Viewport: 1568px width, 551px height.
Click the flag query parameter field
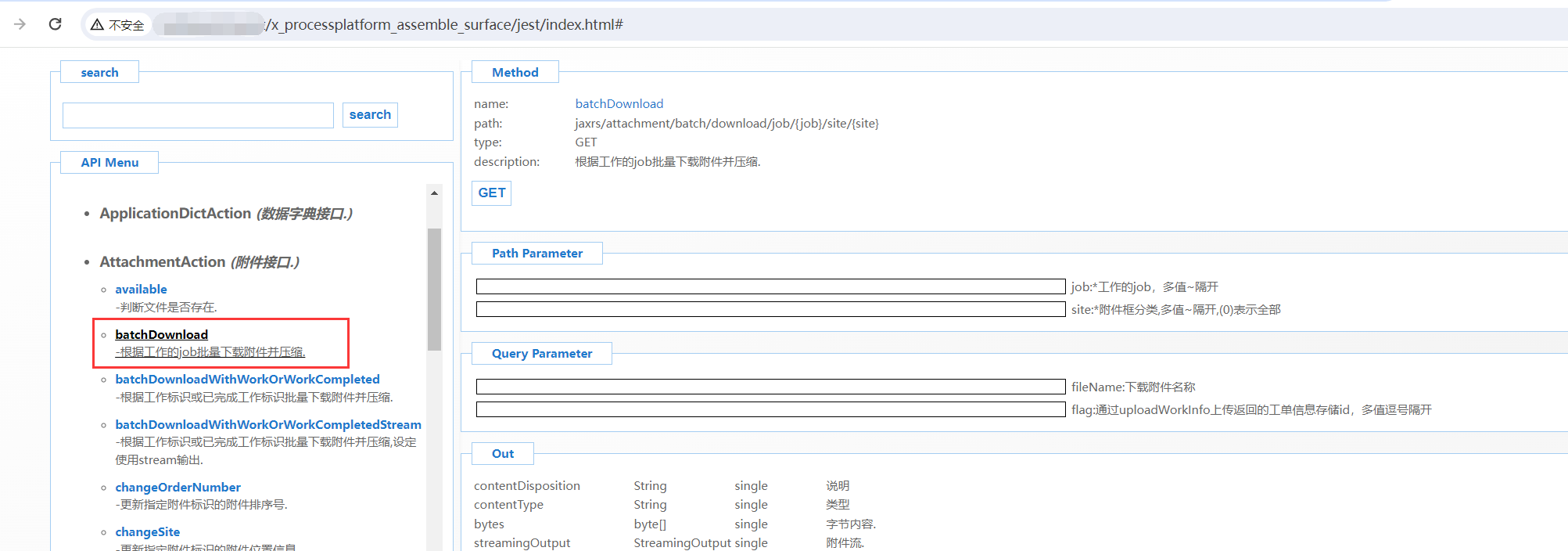770,409
